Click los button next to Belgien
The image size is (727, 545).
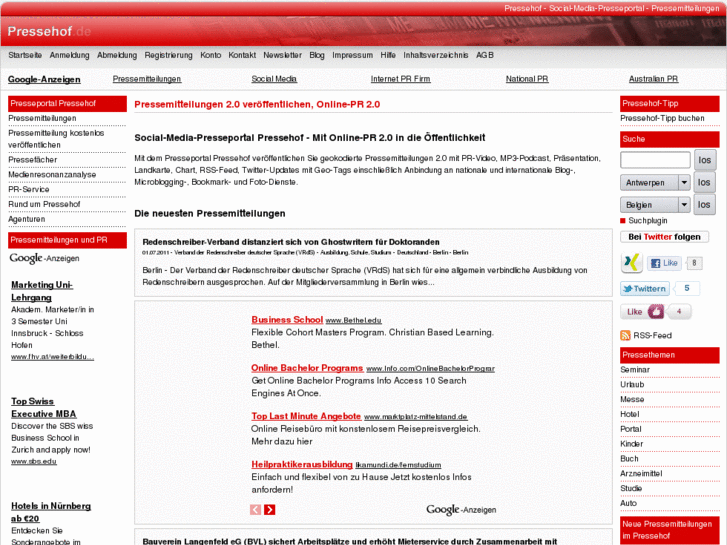pyautogui.click(x=705, y=205)
